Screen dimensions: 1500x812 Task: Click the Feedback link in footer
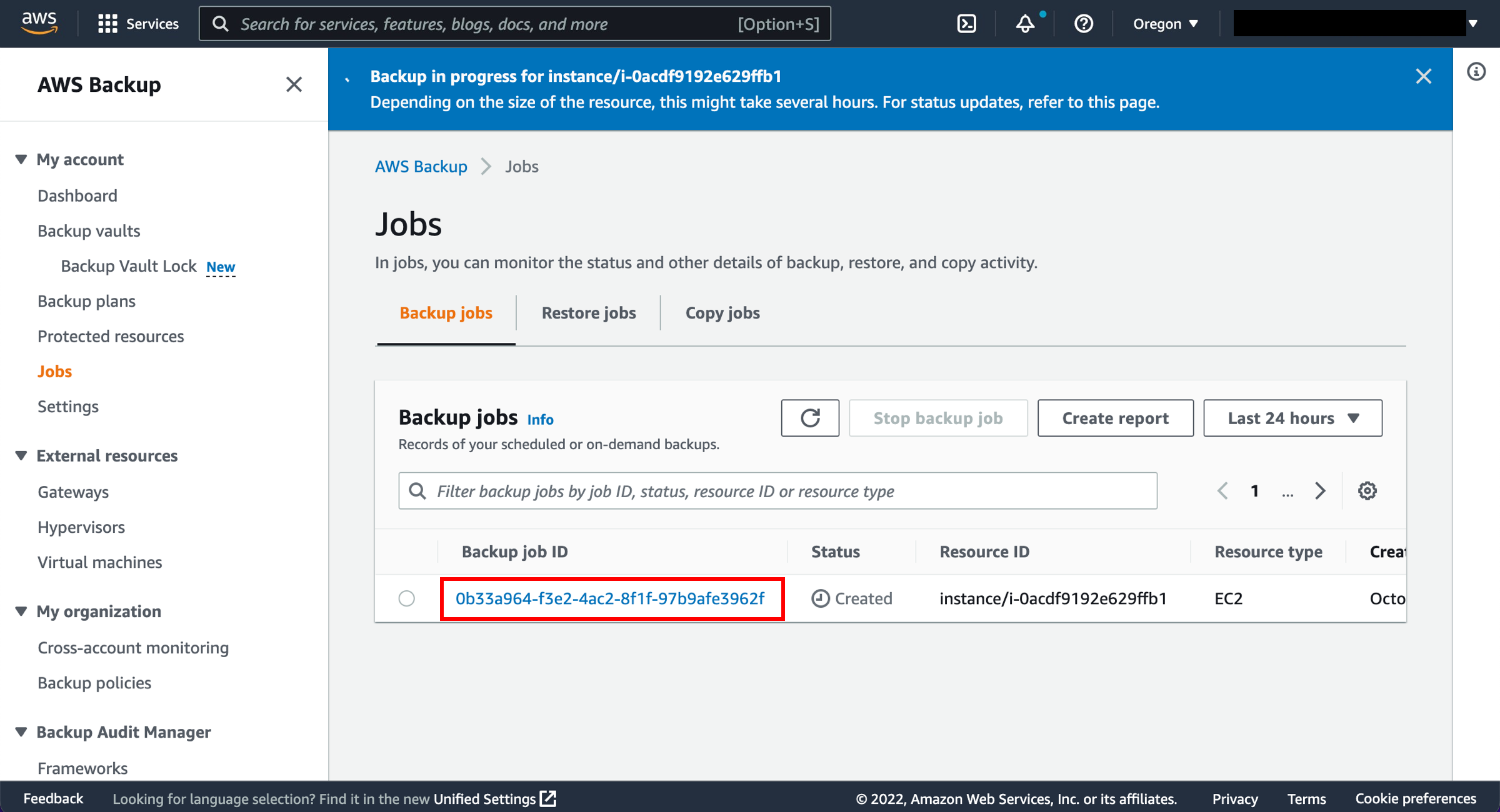pos(53,799)
